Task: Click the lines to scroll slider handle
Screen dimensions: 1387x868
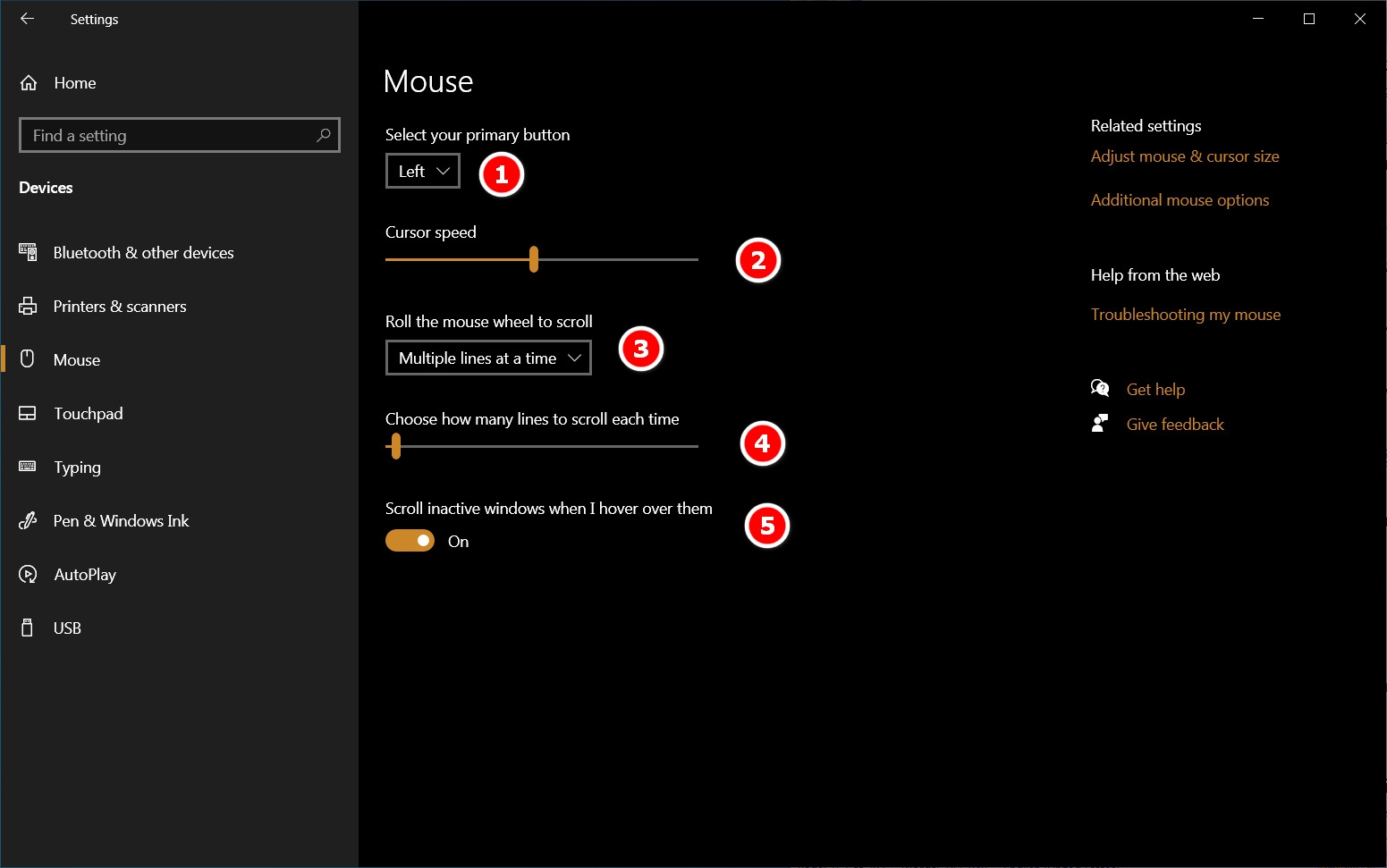Action: tap(396, 446)
